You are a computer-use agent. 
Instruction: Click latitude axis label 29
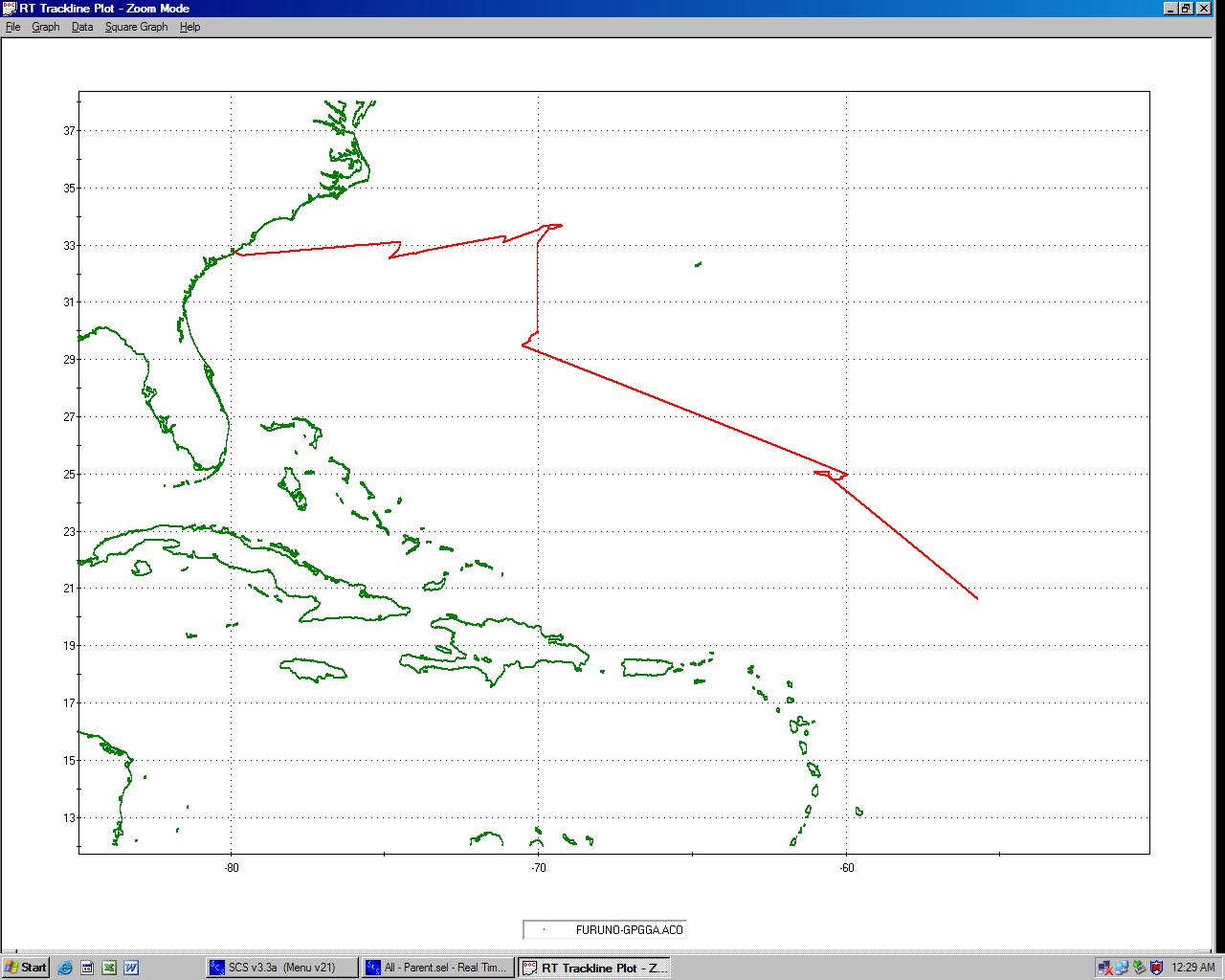[x=71, y=360]
